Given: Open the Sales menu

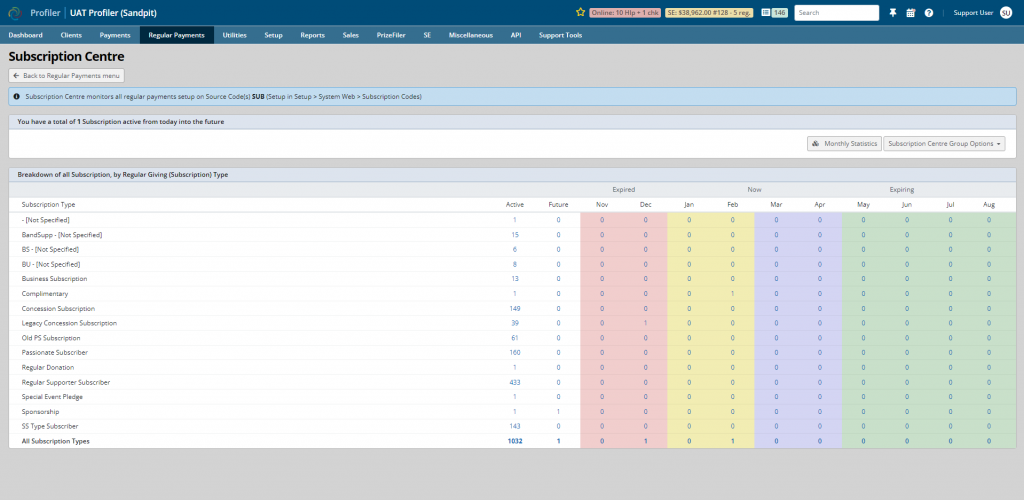Looking at the screenshot, I should pyautogui.click(x=351, y=35).
